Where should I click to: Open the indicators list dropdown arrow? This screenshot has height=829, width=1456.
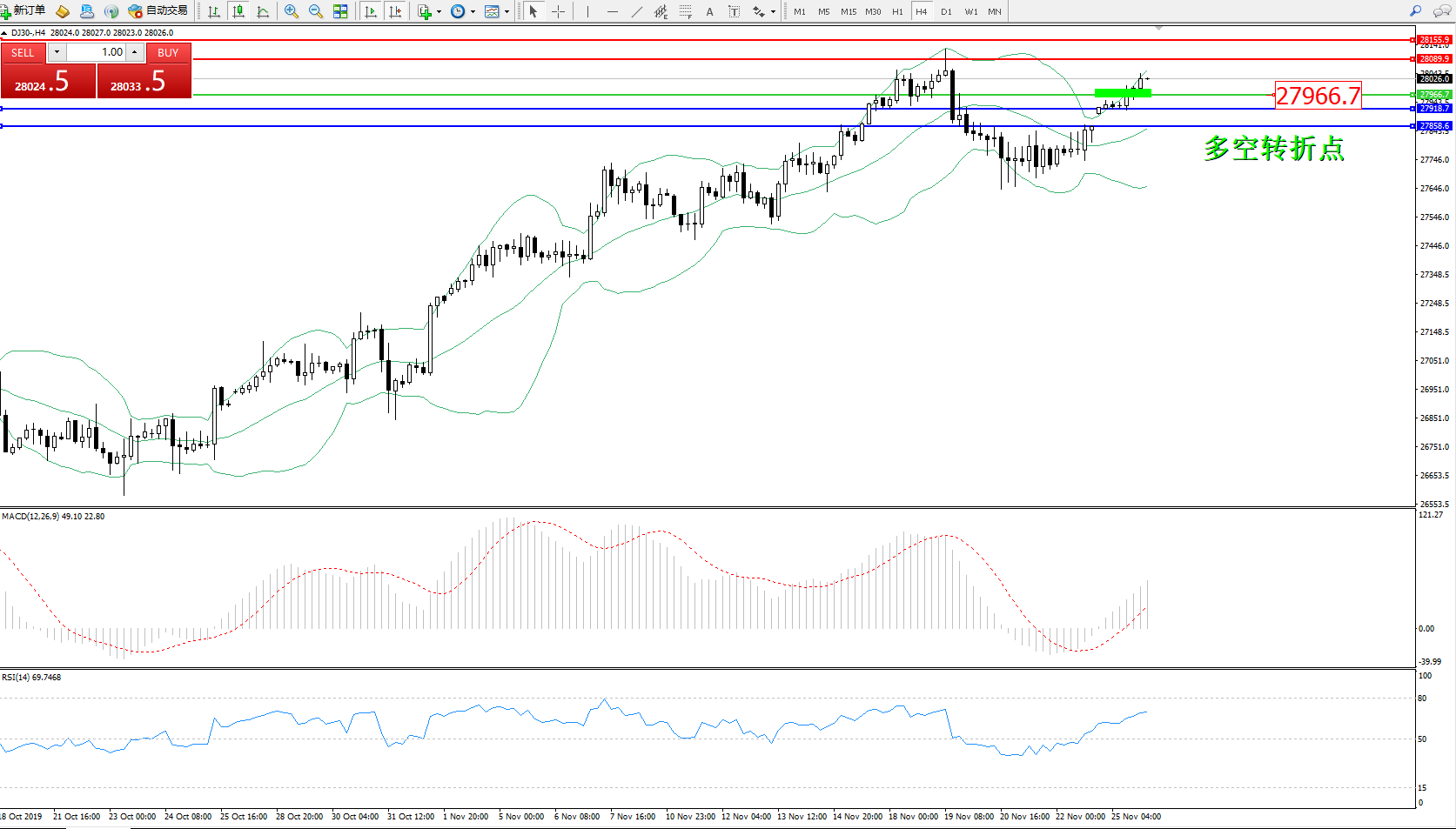point(439,11)
